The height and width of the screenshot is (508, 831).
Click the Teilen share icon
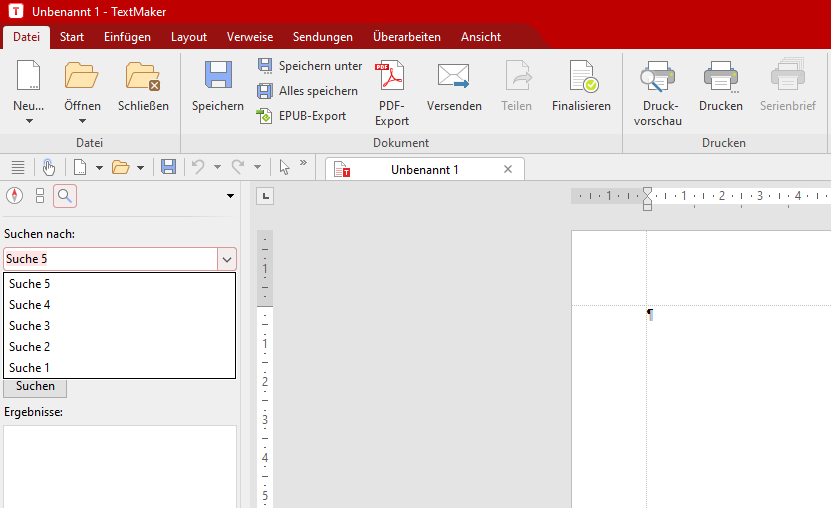(x=517, y=75)
